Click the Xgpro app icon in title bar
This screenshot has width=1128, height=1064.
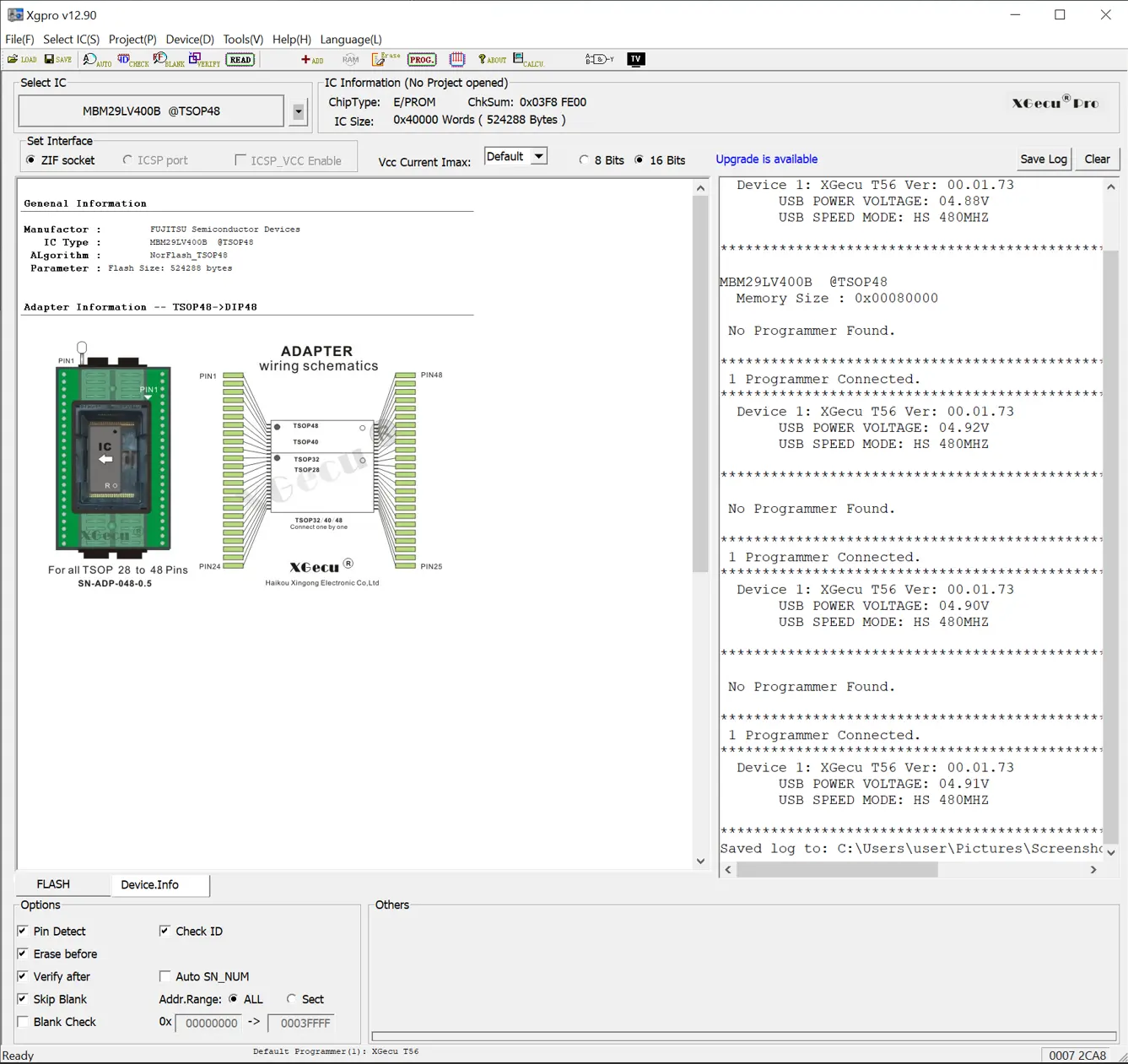click(x=15, y=15)
